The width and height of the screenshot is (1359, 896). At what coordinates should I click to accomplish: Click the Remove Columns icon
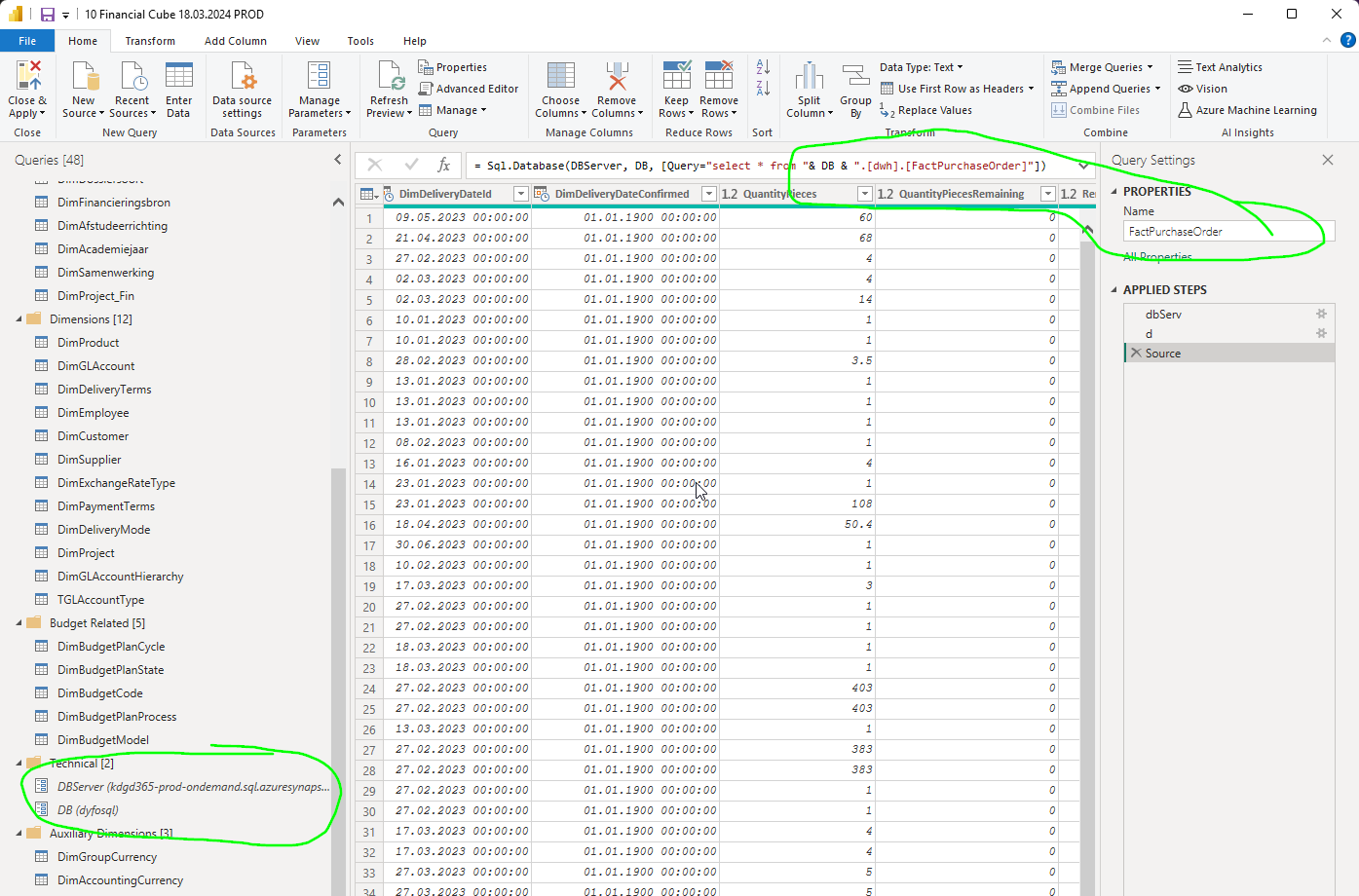(x=617, y=76)
